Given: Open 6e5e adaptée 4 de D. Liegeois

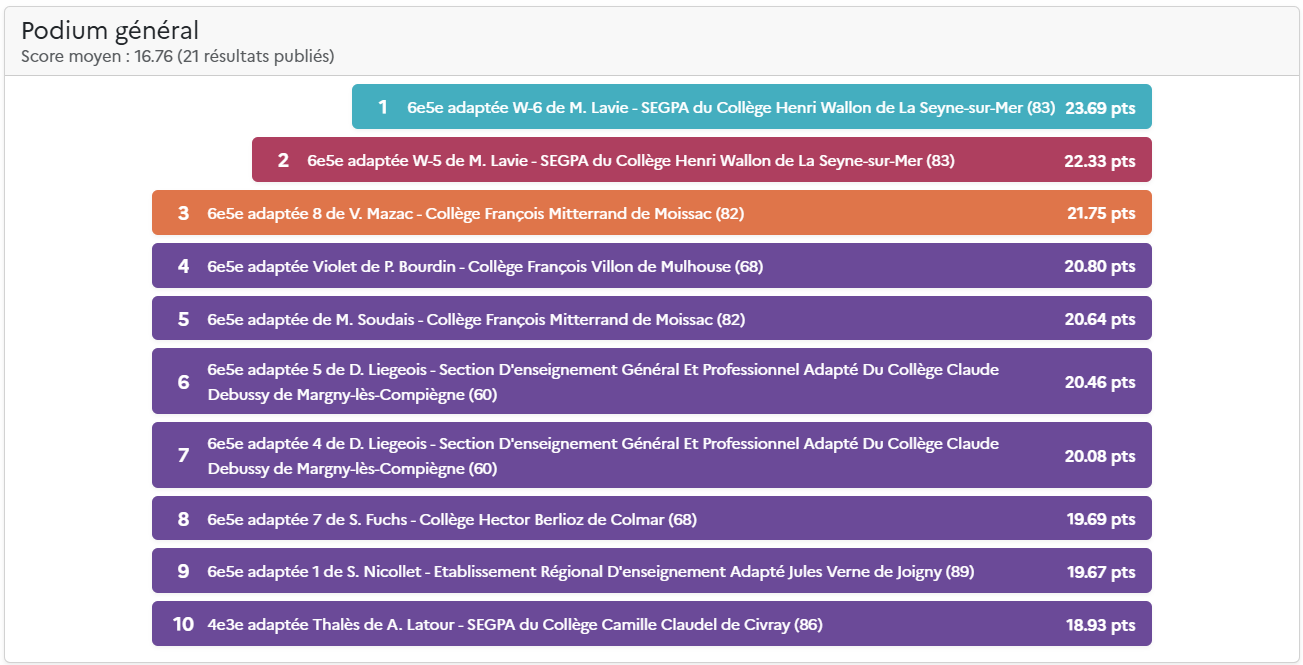Looking at the screenshot, I should pos(602,455).
